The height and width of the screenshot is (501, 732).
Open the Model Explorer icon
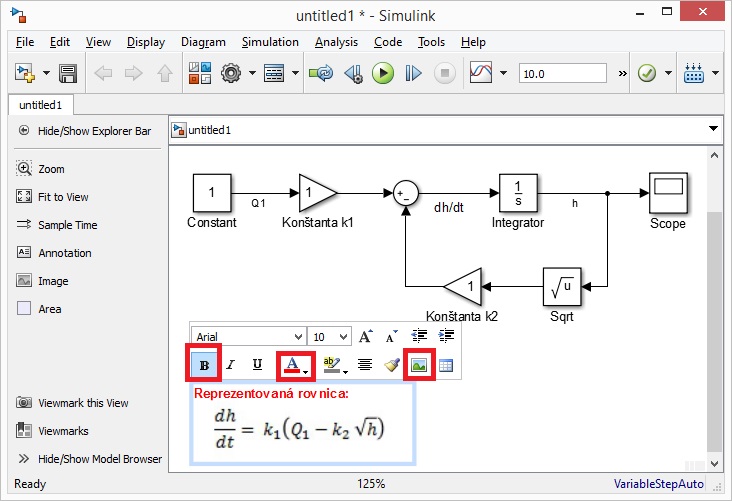point(274,73)
